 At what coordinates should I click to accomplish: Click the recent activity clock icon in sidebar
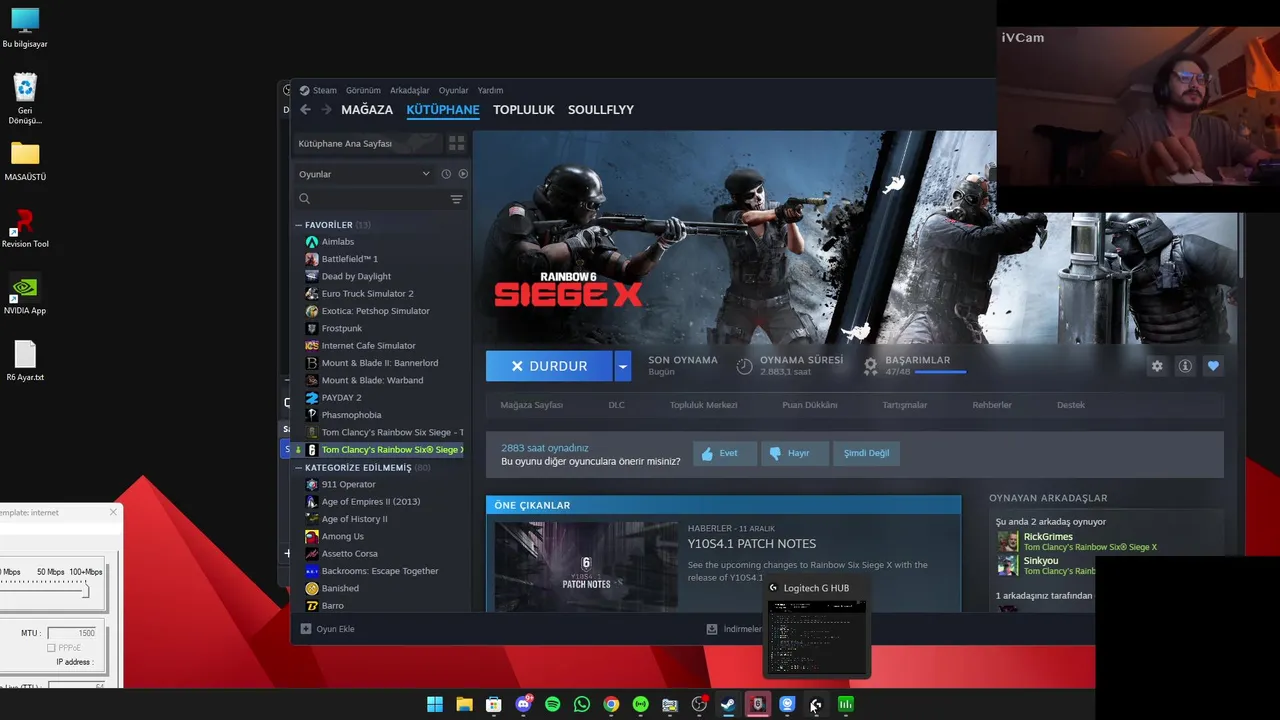[446, 174]
